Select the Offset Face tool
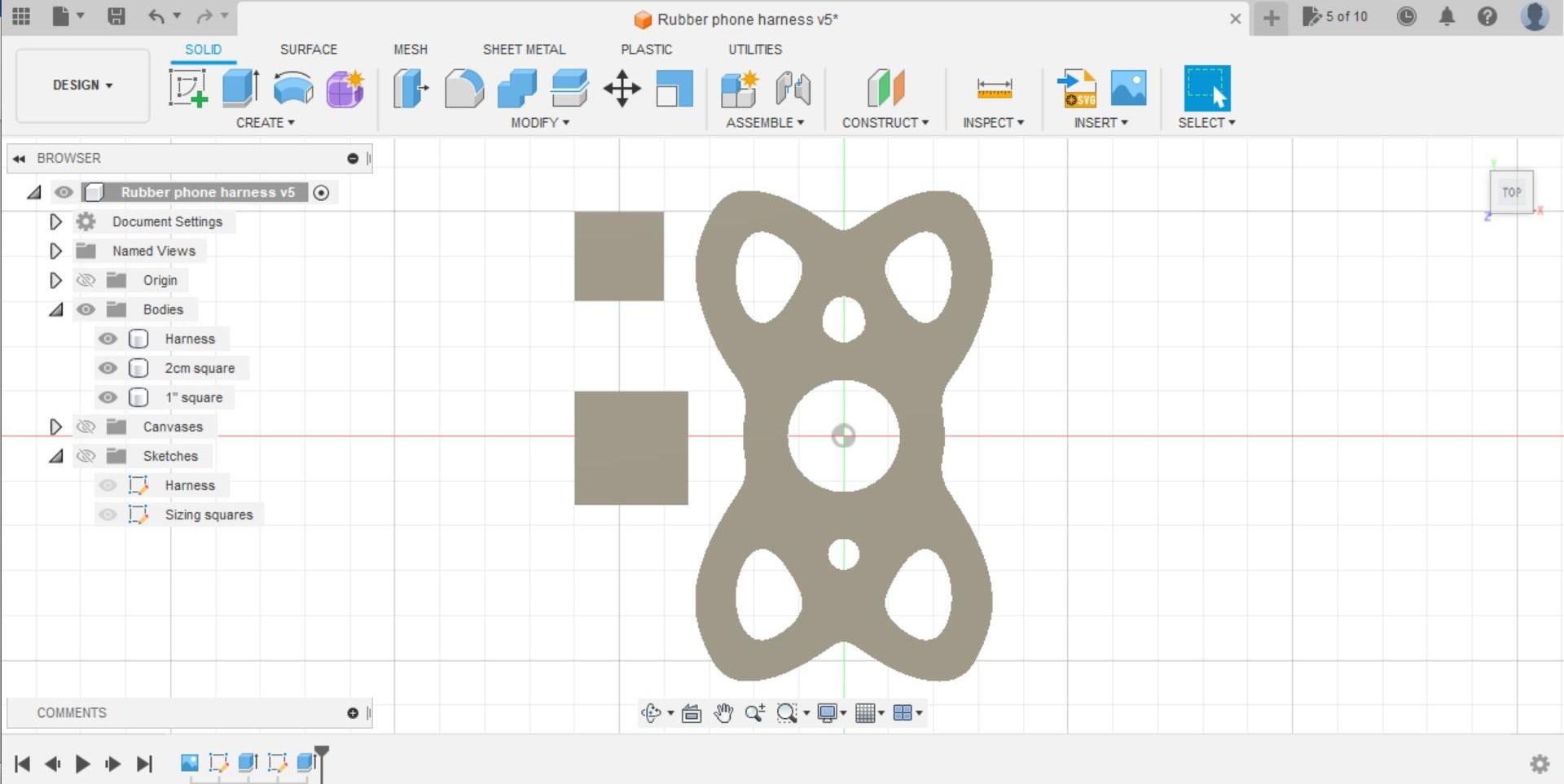Image resolution: width=1564 pixels, height=784 pixels. coord(569,88)
